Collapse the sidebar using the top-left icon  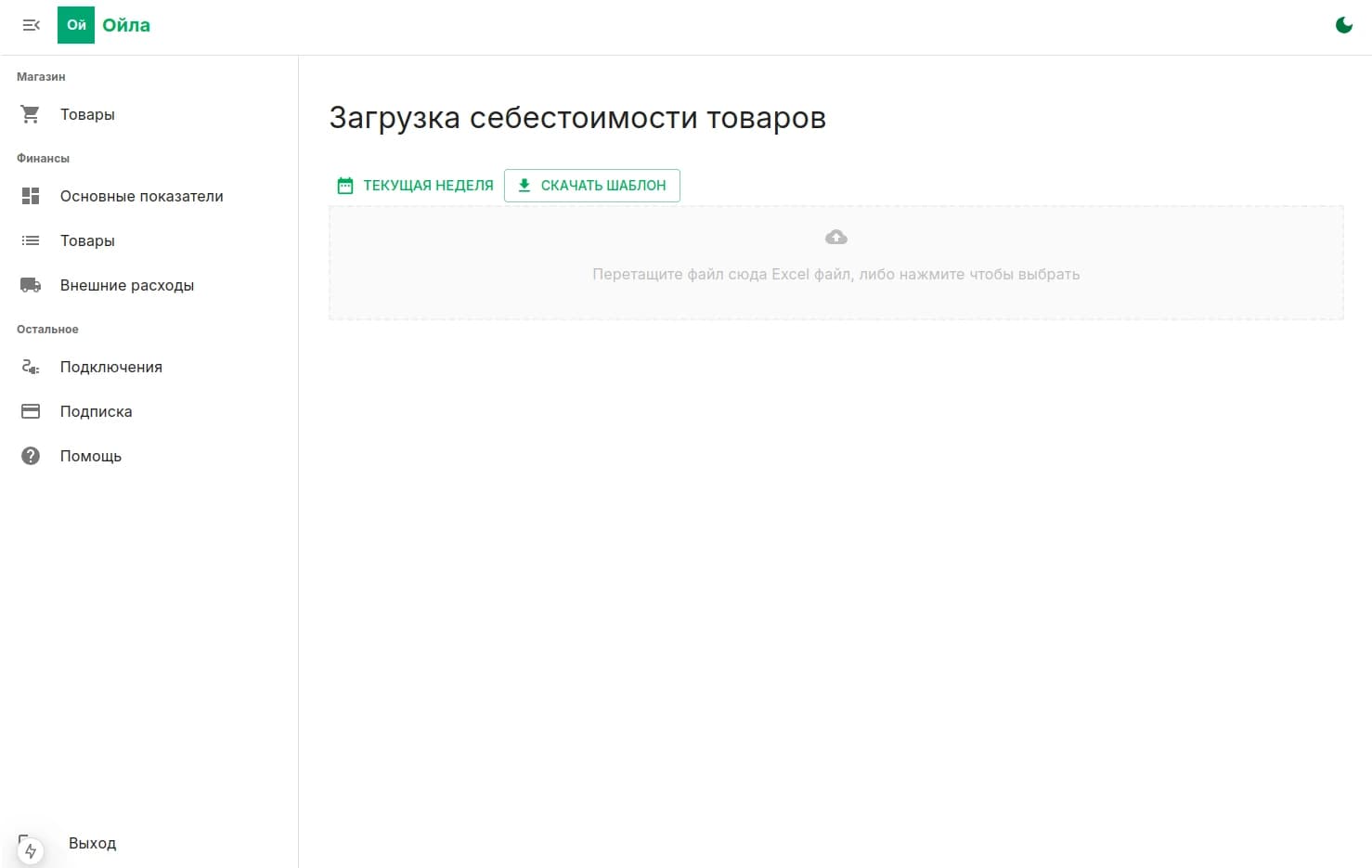pos(31,25)
